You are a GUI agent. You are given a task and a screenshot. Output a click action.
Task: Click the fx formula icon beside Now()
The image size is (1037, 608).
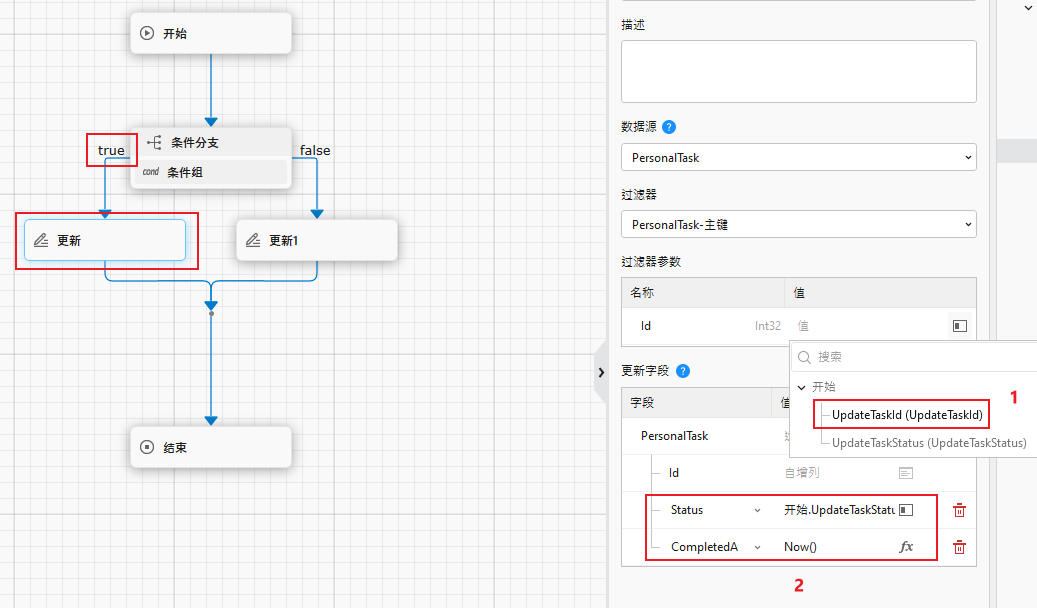[x=907, y=547]
